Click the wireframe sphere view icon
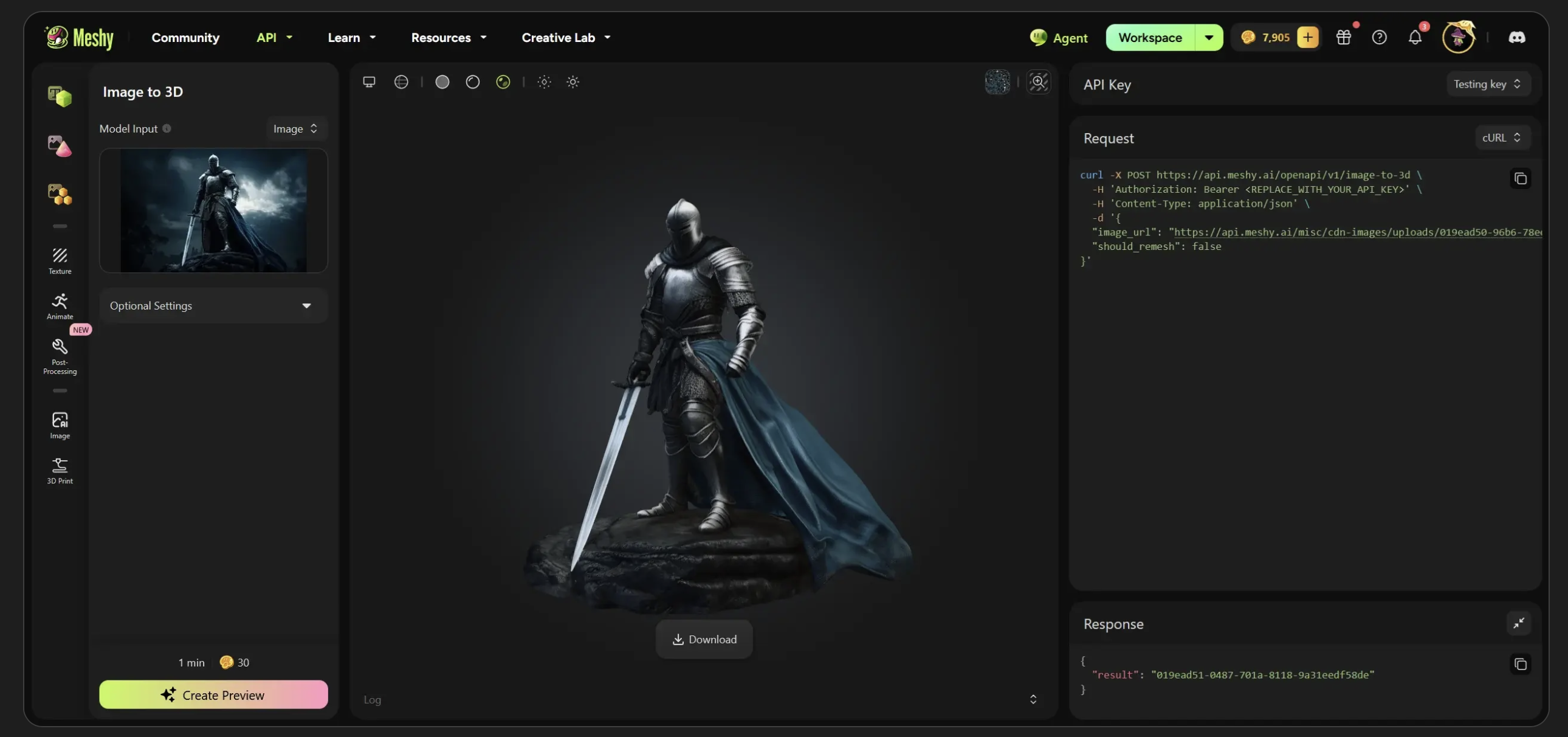The image size is (1568, 737). (401, 81)
